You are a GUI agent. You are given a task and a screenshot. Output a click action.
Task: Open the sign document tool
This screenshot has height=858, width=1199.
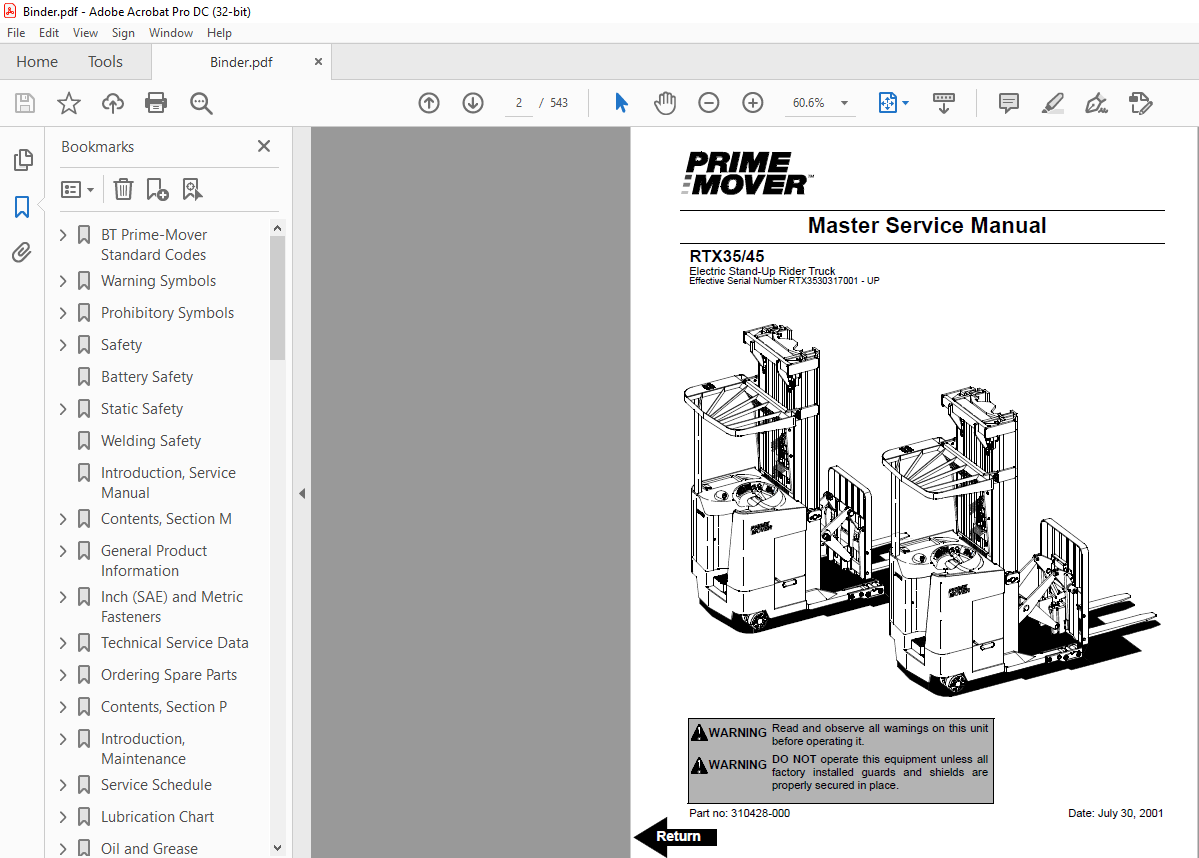click(1097, 103)
